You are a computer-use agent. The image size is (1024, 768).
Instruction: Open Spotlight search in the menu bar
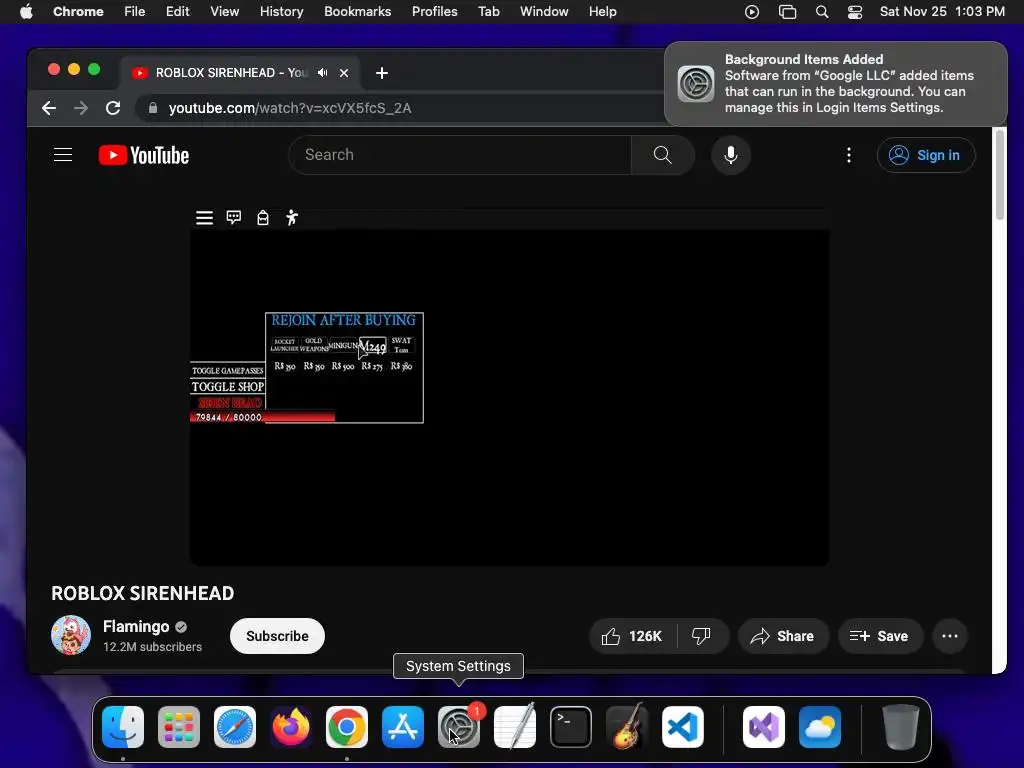tap(822, 12)
